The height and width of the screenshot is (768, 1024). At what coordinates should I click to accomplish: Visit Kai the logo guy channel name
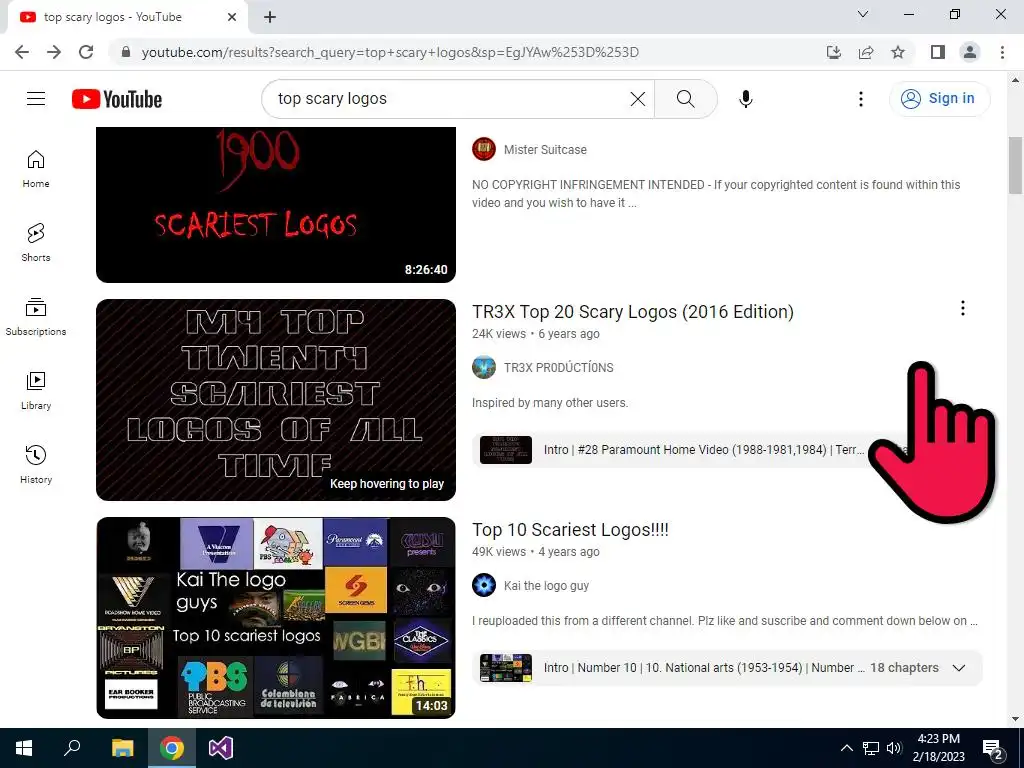(x=546, y=586)
